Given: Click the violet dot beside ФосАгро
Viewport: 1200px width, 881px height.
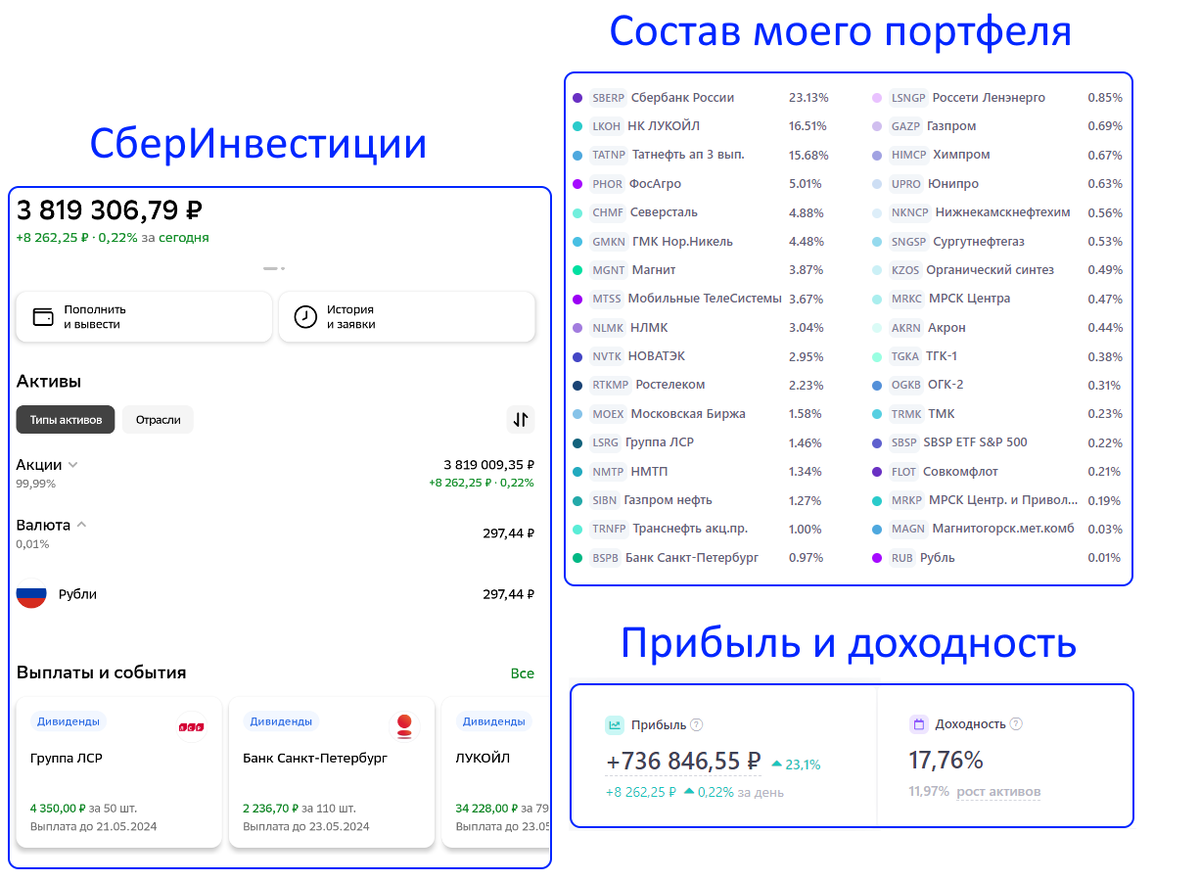Looking at the screenshot, I should coord(578,184).
